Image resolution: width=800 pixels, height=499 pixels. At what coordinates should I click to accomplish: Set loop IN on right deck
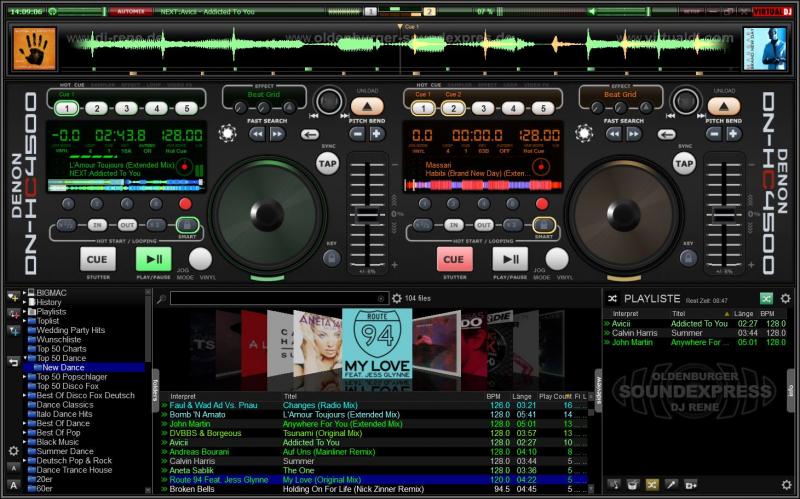[x=454, y=225]
